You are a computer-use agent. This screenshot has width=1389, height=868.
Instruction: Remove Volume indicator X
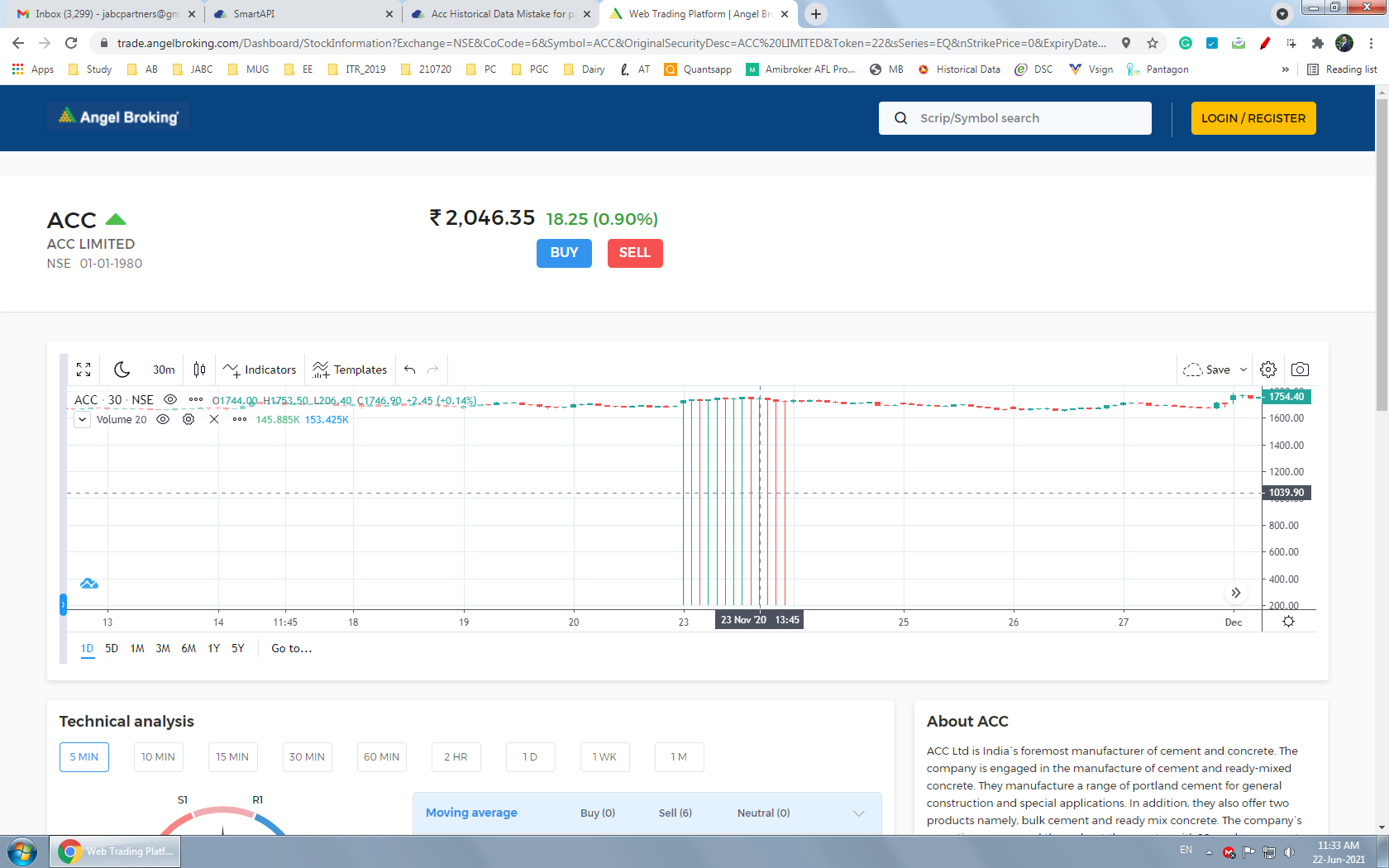[x=214, y=419]
